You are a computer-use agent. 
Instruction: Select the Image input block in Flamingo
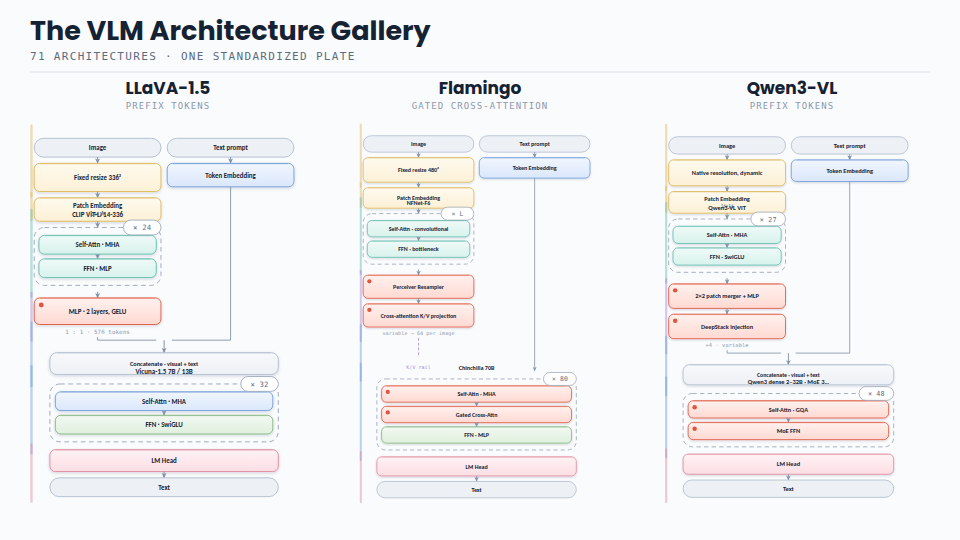(418, 144)
